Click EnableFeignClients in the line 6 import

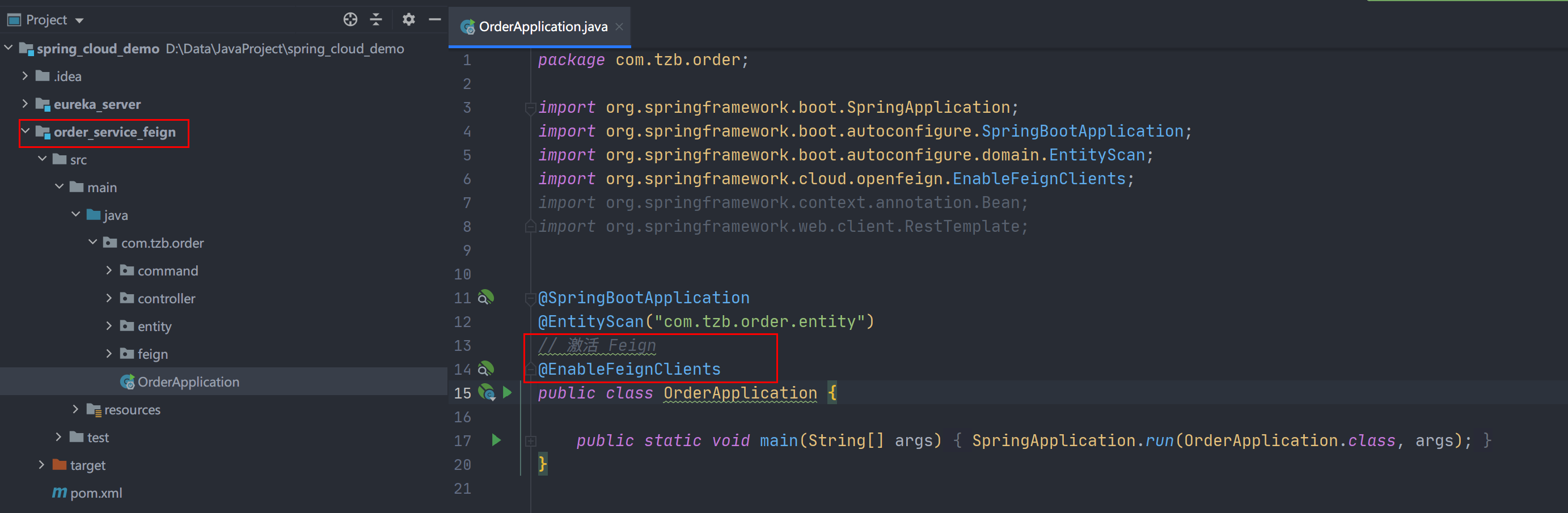click(x=1039, y=179)
